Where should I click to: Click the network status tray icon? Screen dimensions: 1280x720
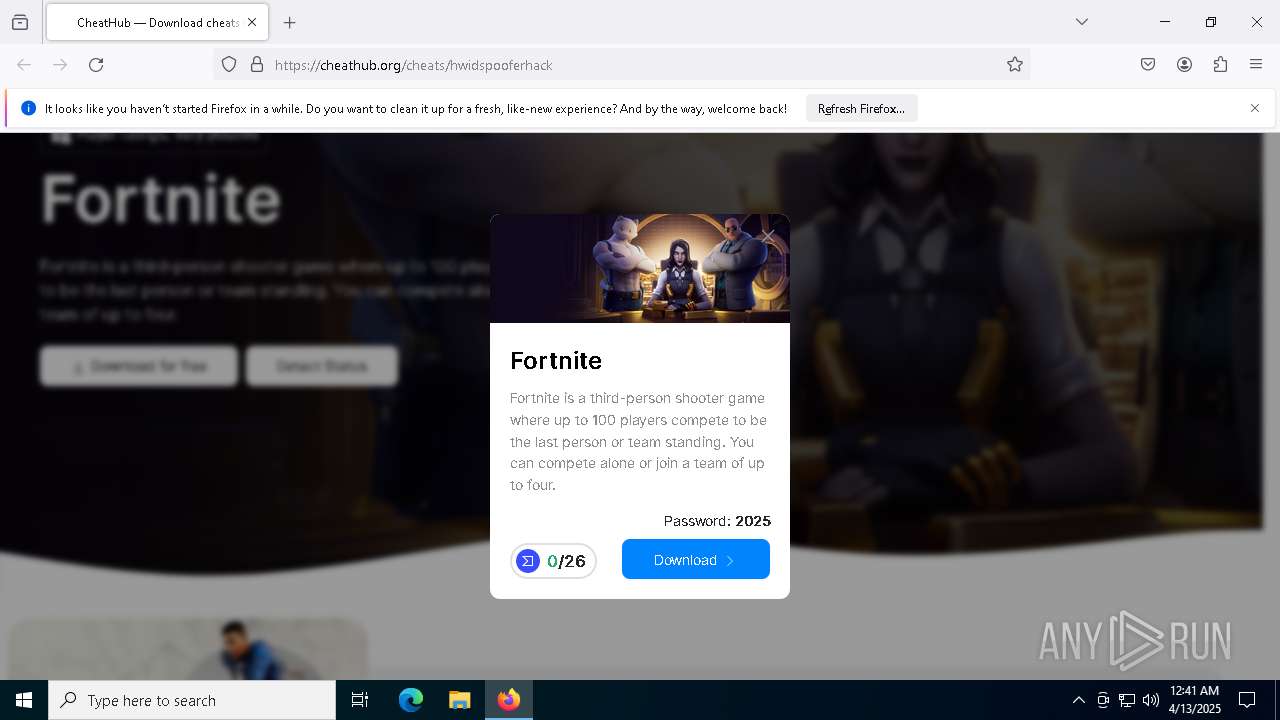1127,700
